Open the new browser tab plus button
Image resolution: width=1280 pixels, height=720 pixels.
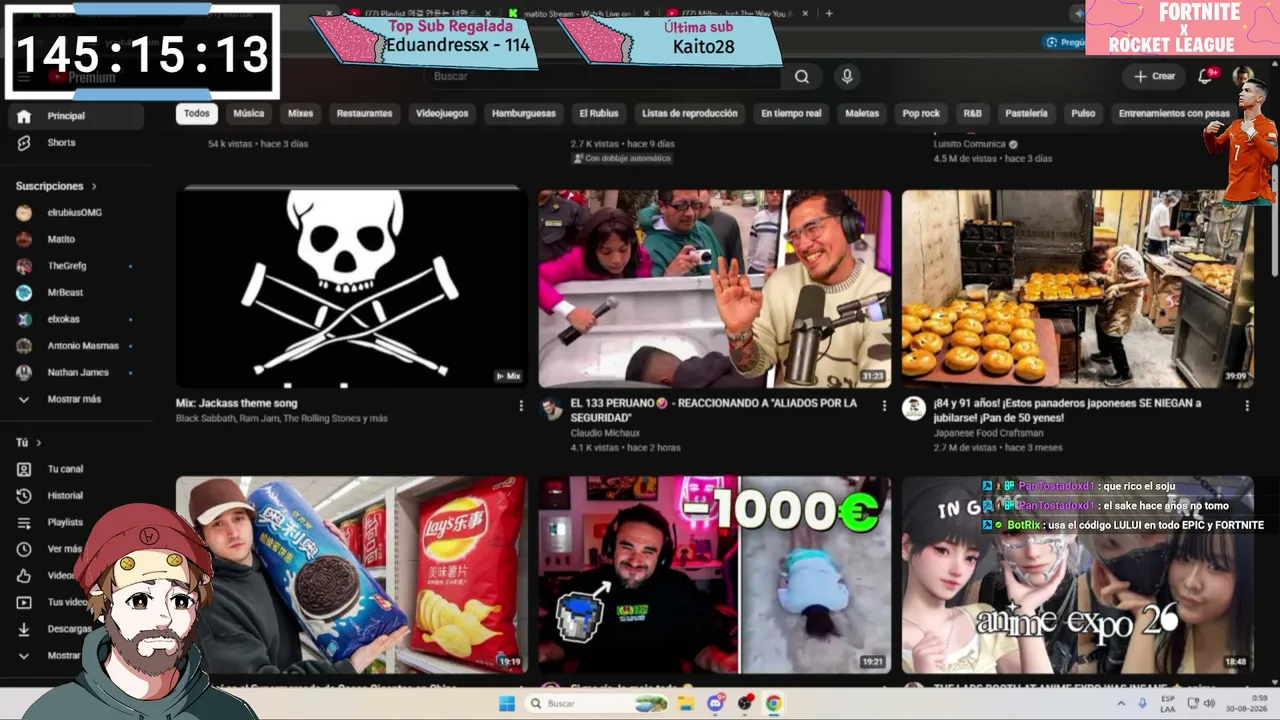tap(829, 14)
